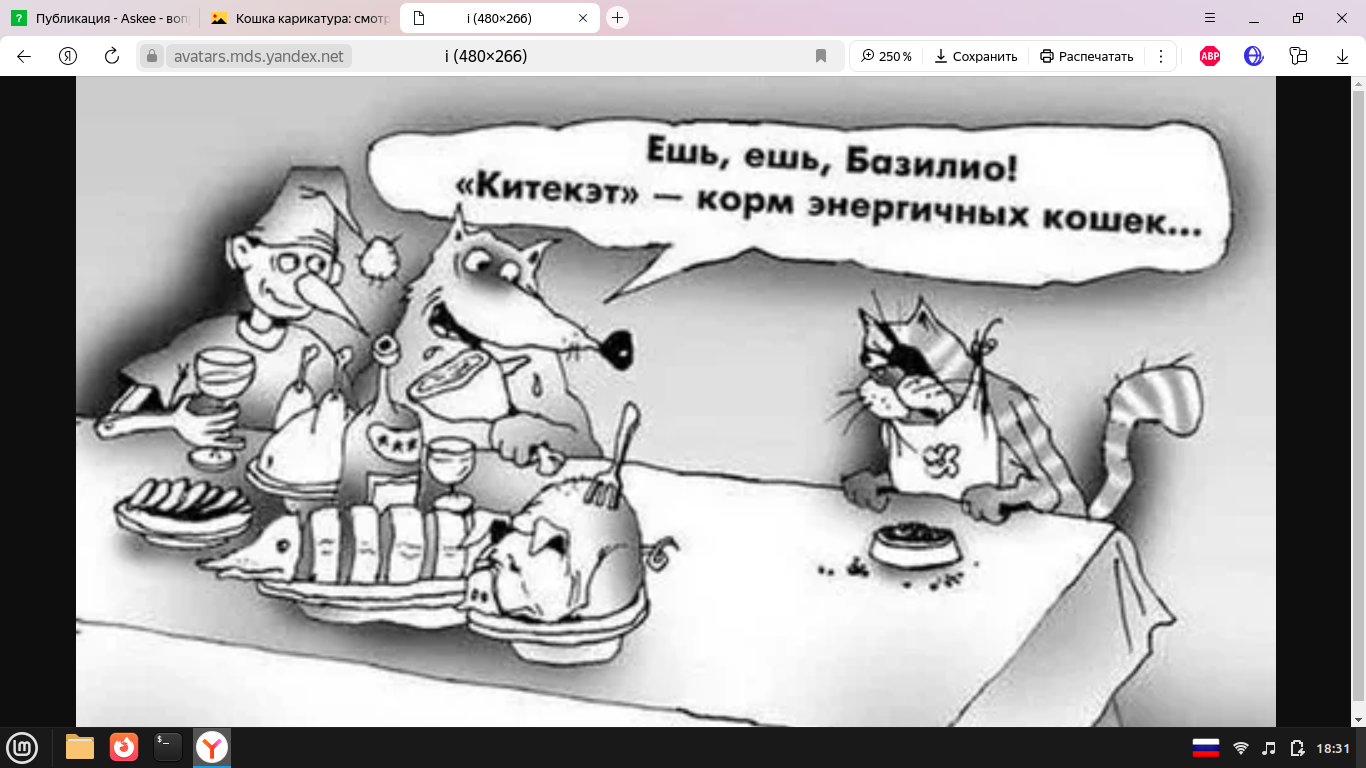This screenshot has height=768, width=1366.
Task: Reload the page with refresh icon
Action: tap(112, 56)
